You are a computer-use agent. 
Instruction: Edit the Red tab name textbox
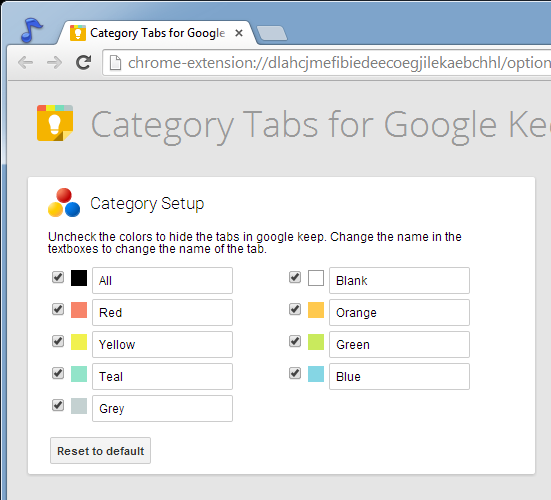tap(162, 312)
